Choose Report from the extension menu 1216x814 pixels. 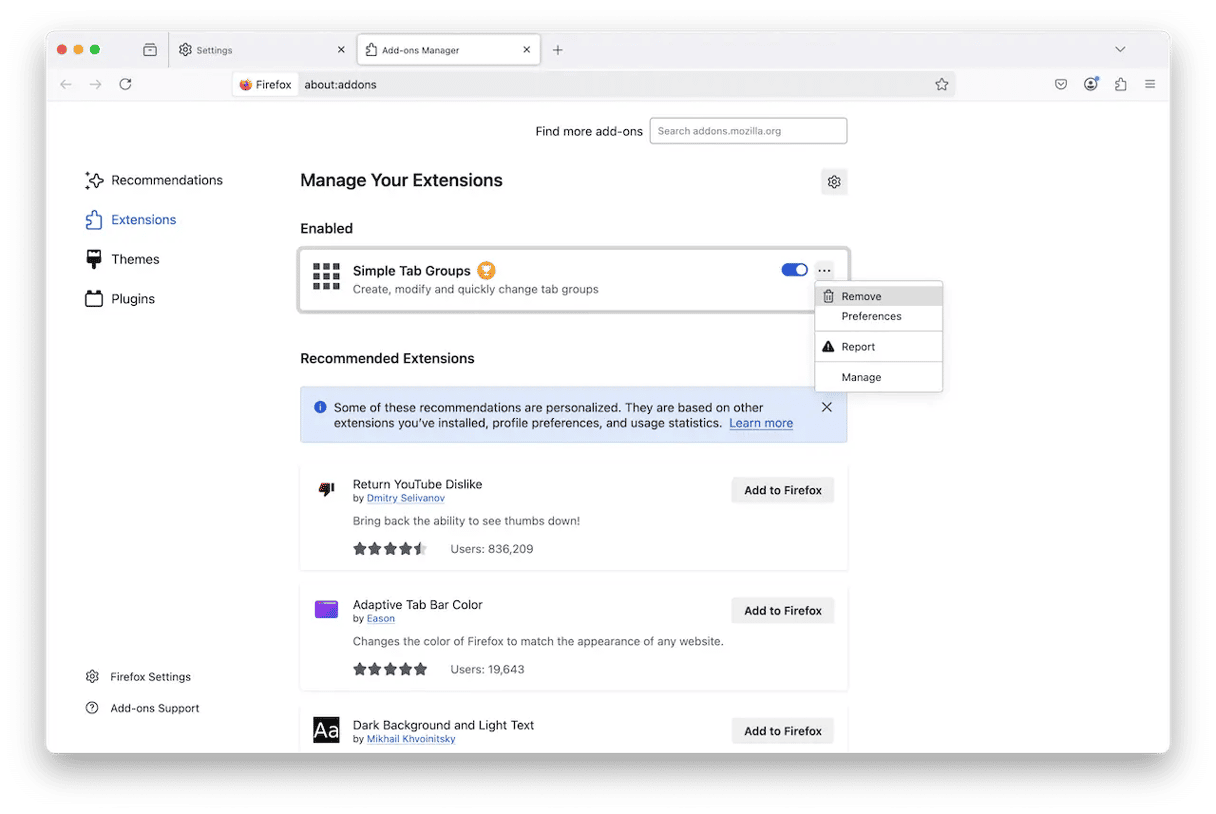pos(879,347)
